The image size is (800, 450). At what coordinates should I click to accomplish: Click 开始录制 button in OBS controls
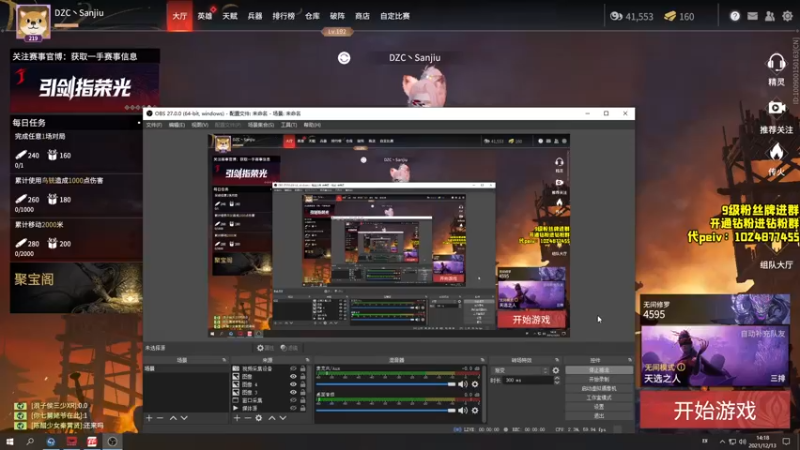pyautogui.click(x=599, y=379)
